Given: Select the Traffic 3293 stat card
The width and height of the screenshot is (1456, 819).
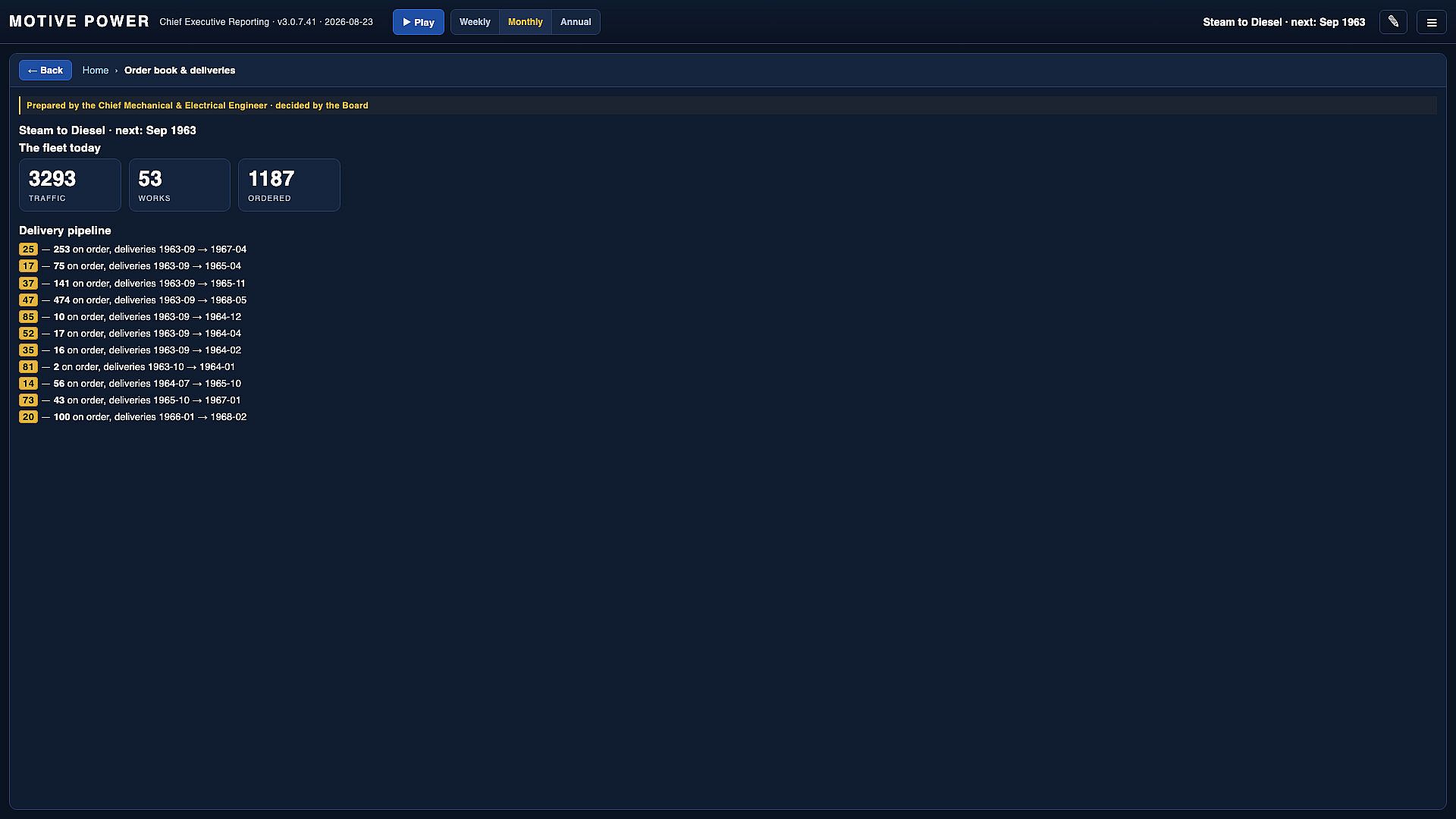Looking at the screenshot, I should pyautogui.click(x=70, y=185).
